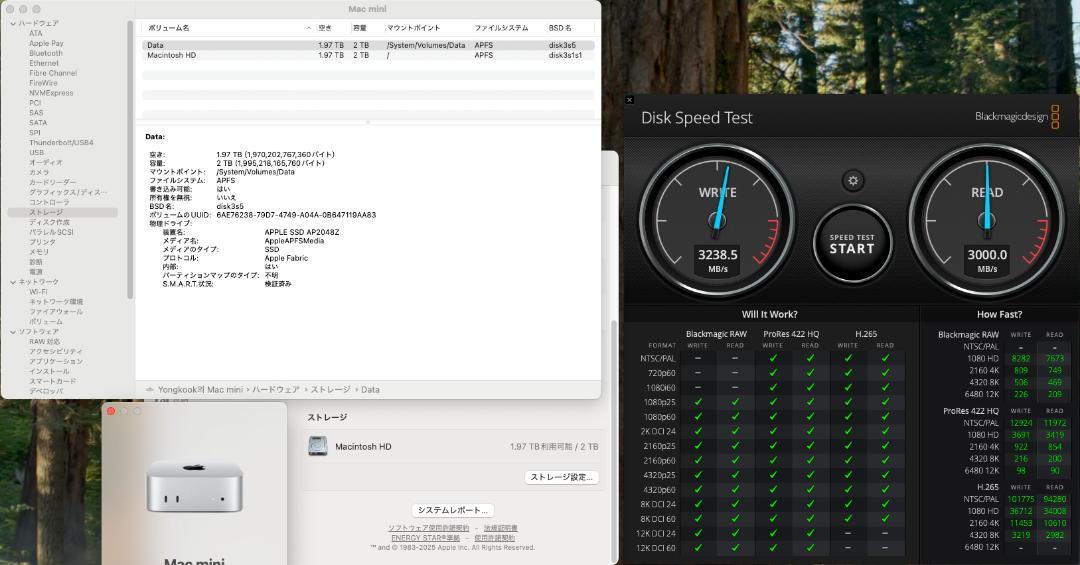Open ソフトウェア使用許諾契約 link
The image size is (1080, 565).
(x=428, y=528)
